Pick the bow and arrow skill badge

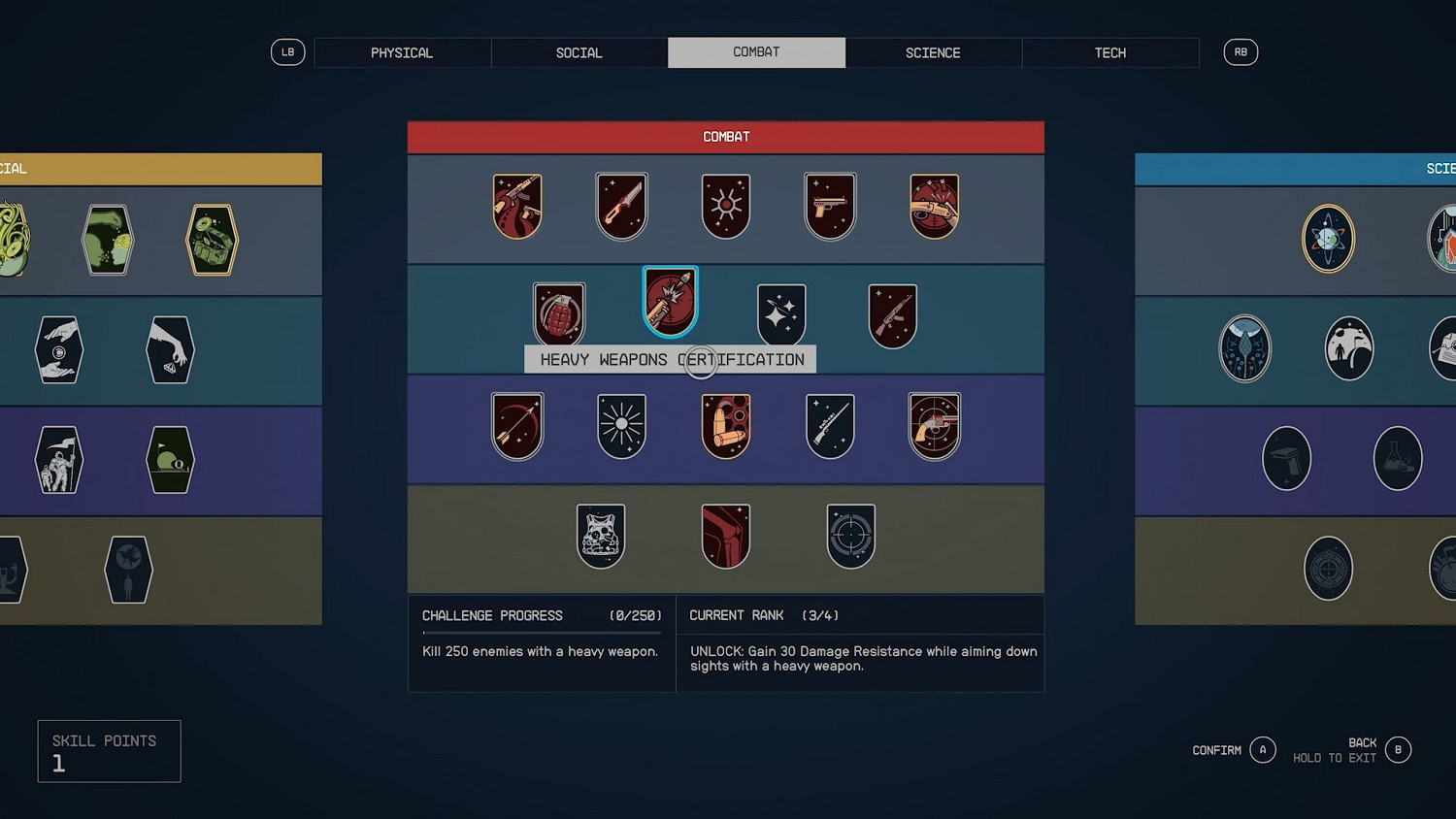[517, 425]
